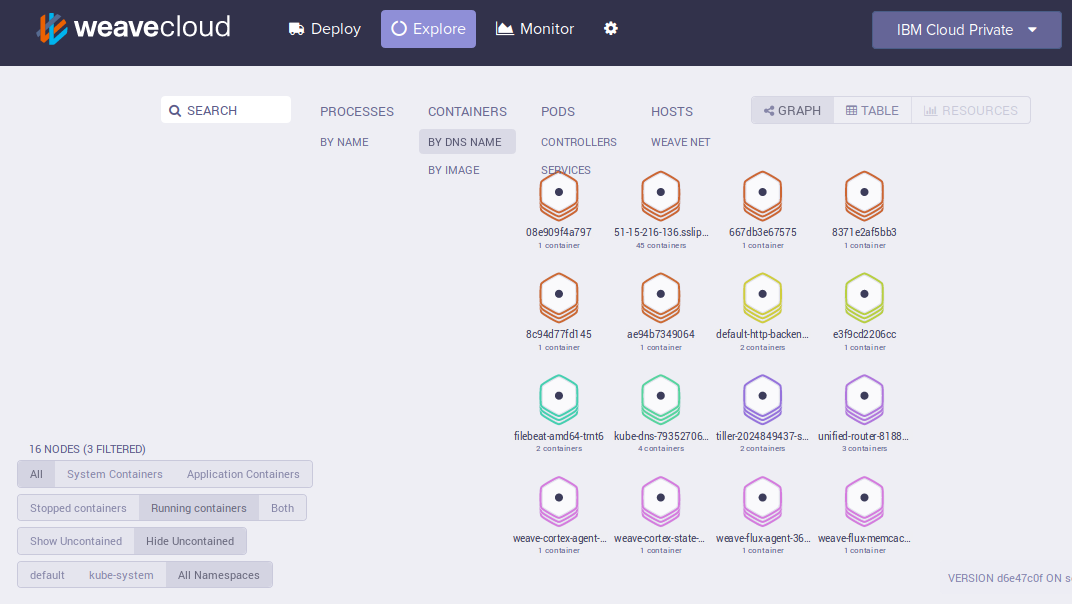
Task: Select node 8371e2af5bb3 hexagon
Action: point(864,195)
